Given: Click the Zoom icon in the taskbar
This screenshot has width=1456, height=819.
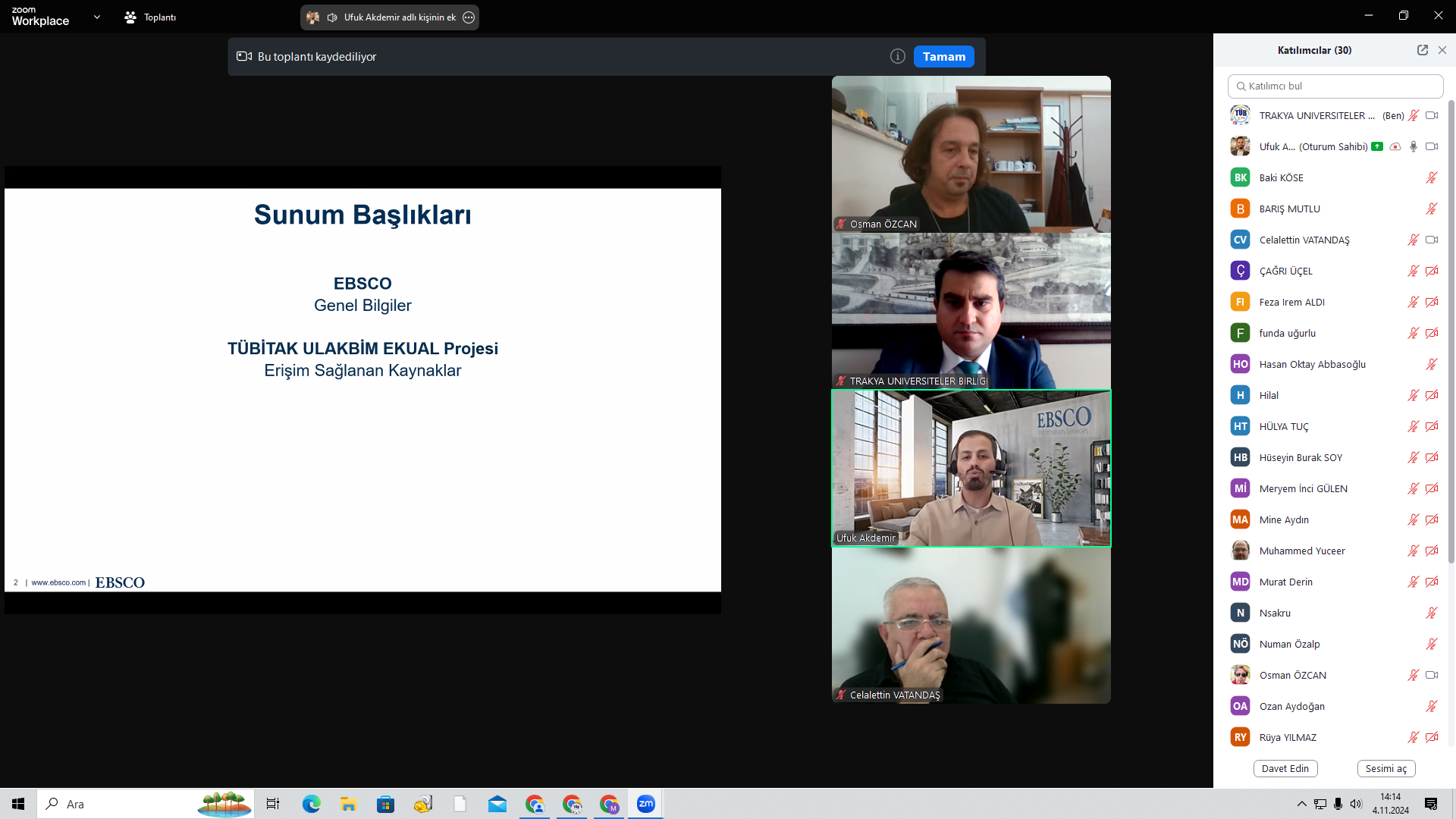Looking at the screenshot, I should tap(645, 804).
